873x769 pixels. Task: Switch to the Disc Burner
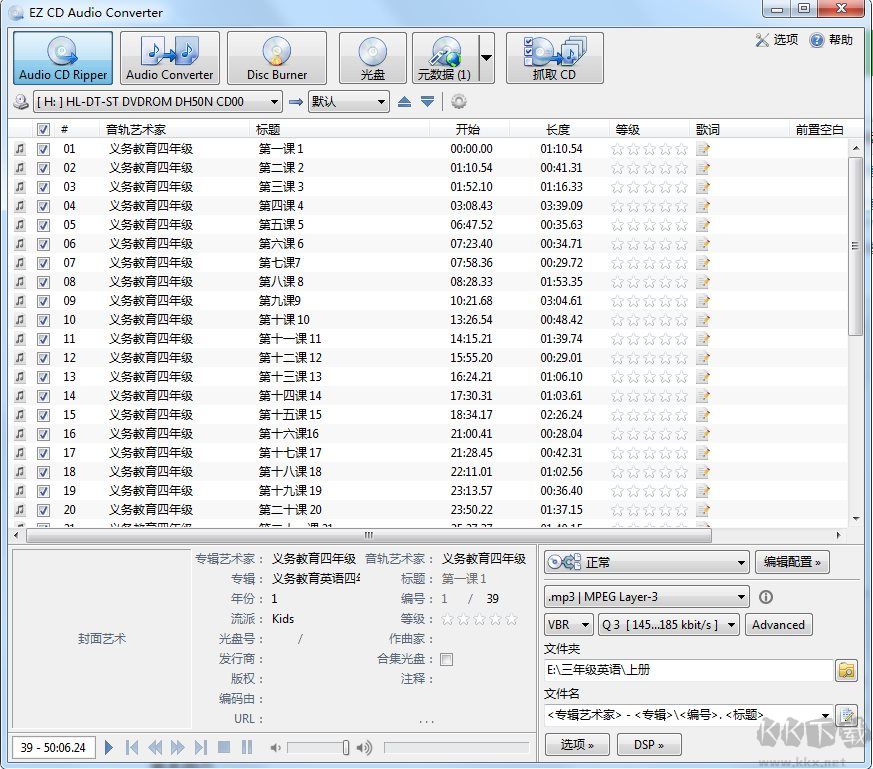(x=277, y=57)
